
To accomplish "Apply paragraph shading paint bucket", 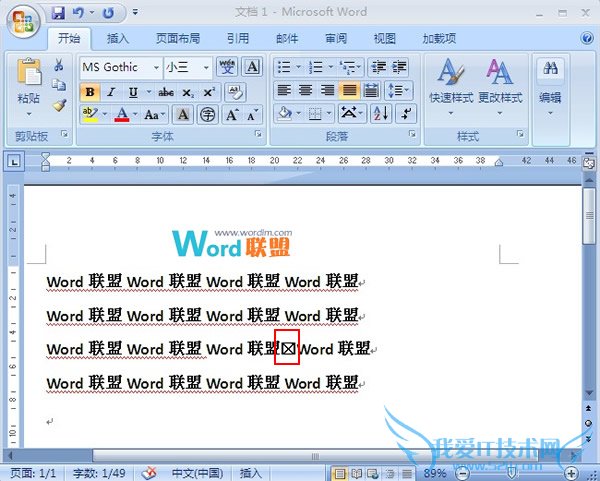I will (x=285, y=114).
